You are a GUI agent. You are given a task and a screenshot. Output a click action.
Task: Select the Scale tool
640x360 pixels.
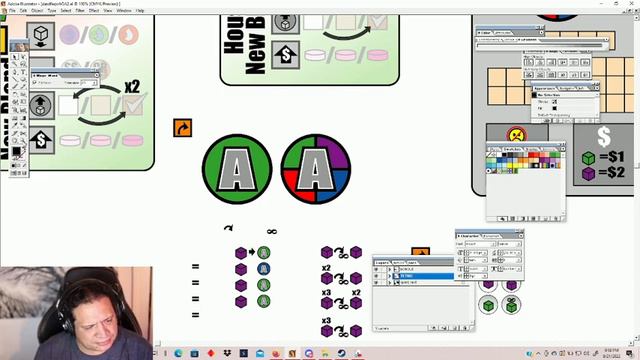(x=23, y=94)
